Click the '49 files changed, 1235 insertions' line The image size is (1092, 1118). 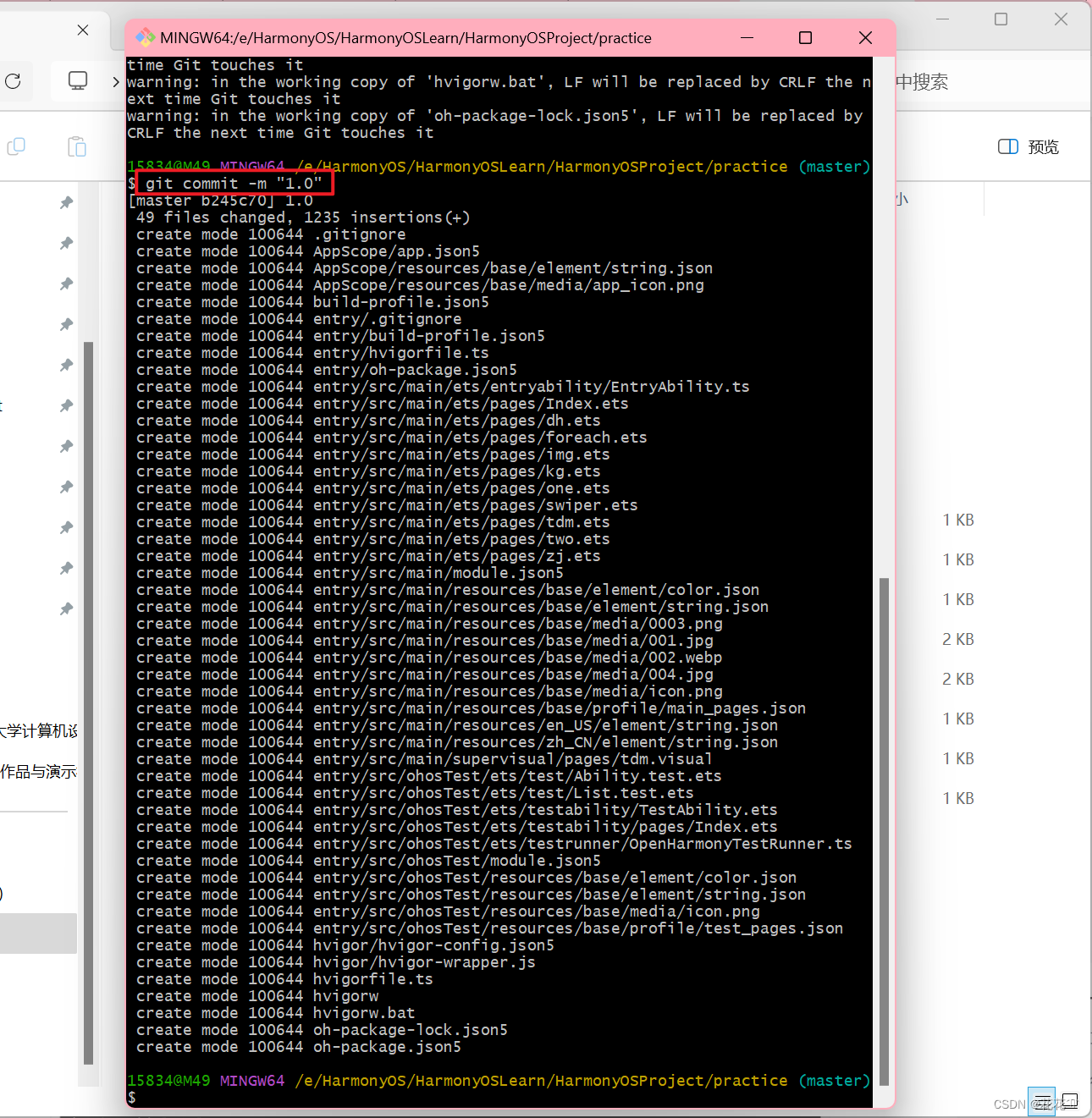point(303,218)
